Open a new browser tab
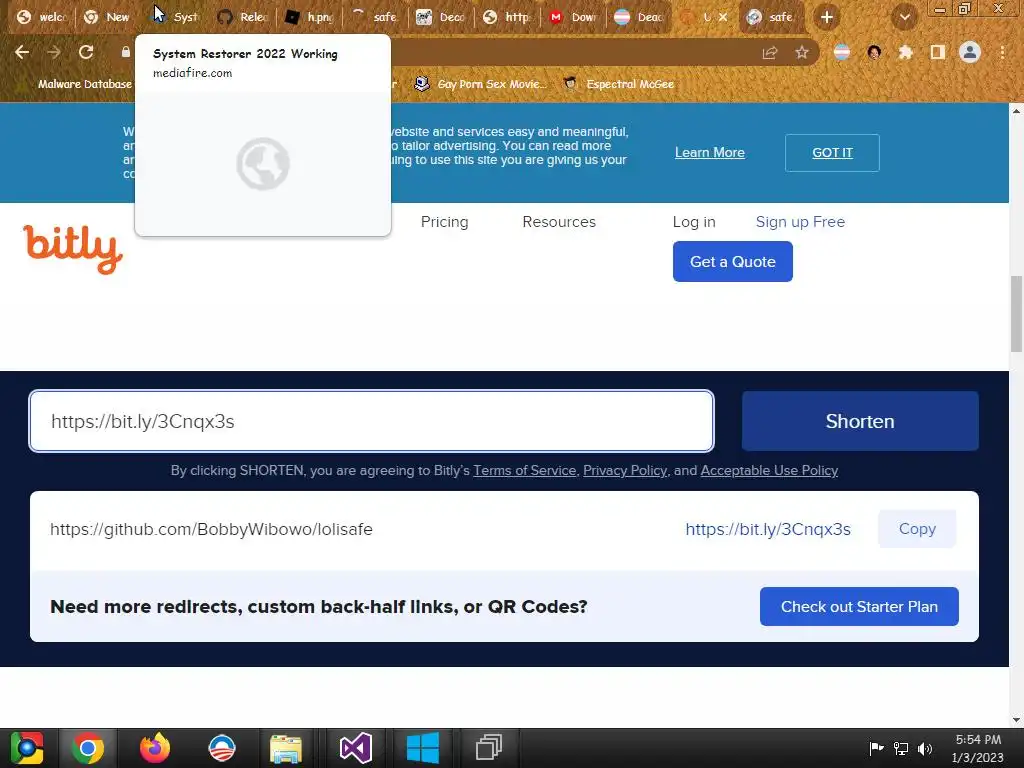 pos(827,17)
